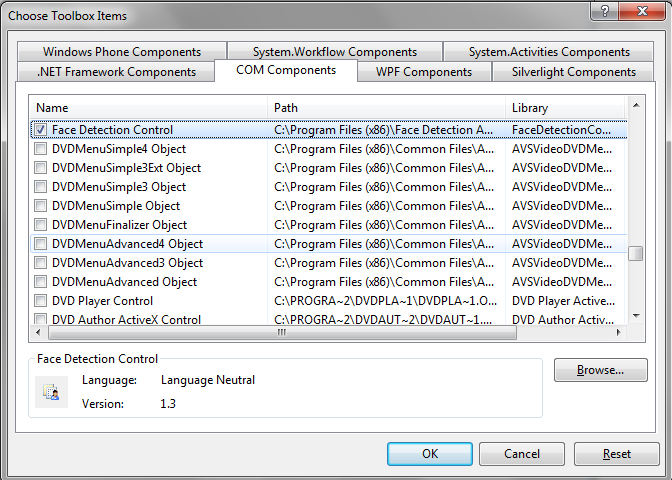The image size is (672, 480).
Task: Check the DVDMenuSimple4 Object checkbox
Action: click(40, 149)
